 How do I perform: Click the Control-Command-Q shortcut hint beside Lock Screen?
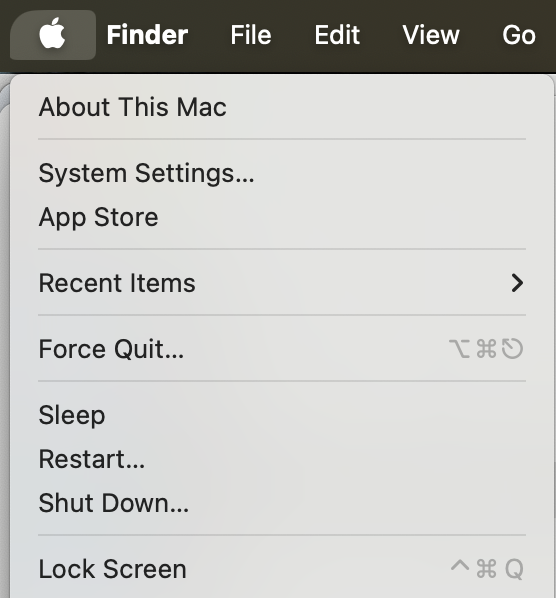pos(487,569)
